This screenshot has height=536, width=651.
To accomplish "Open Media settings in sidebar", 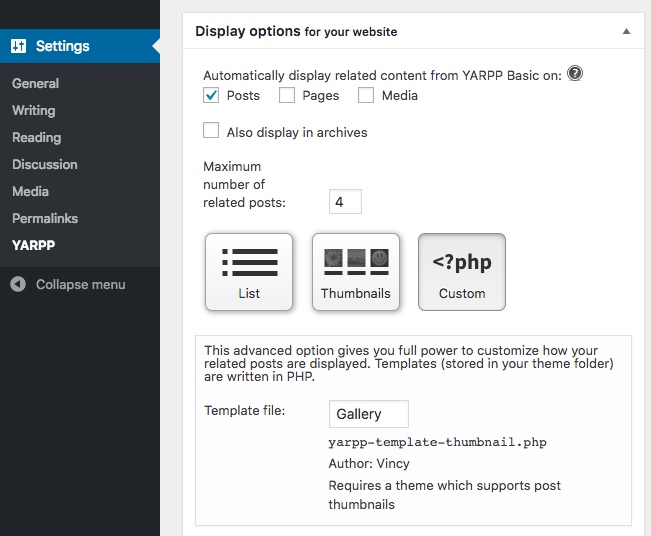I will [x=30, y=191].
